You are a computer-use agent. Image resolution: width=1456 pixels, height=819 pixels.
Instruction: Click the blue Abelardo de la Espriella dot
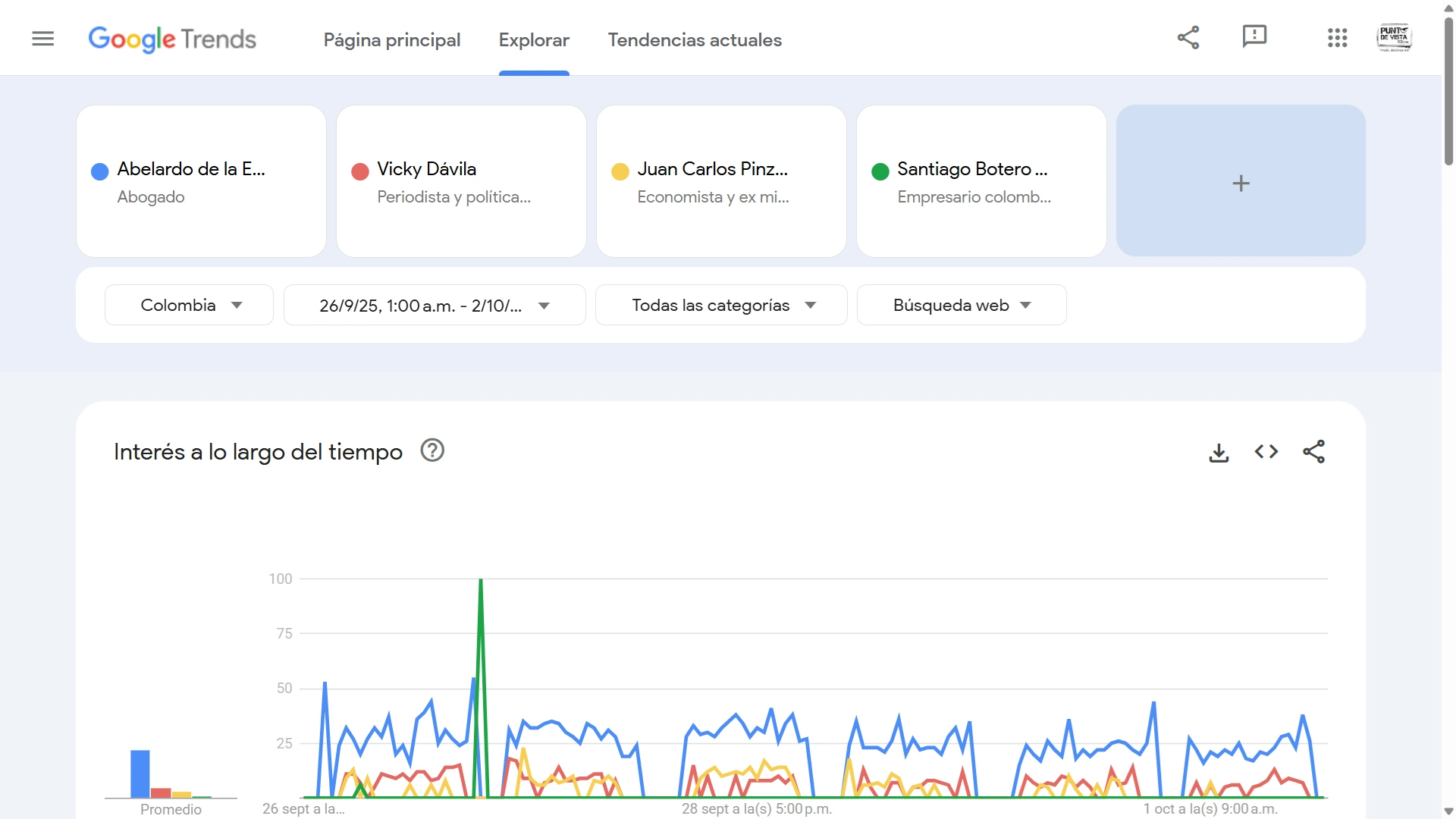99,171
